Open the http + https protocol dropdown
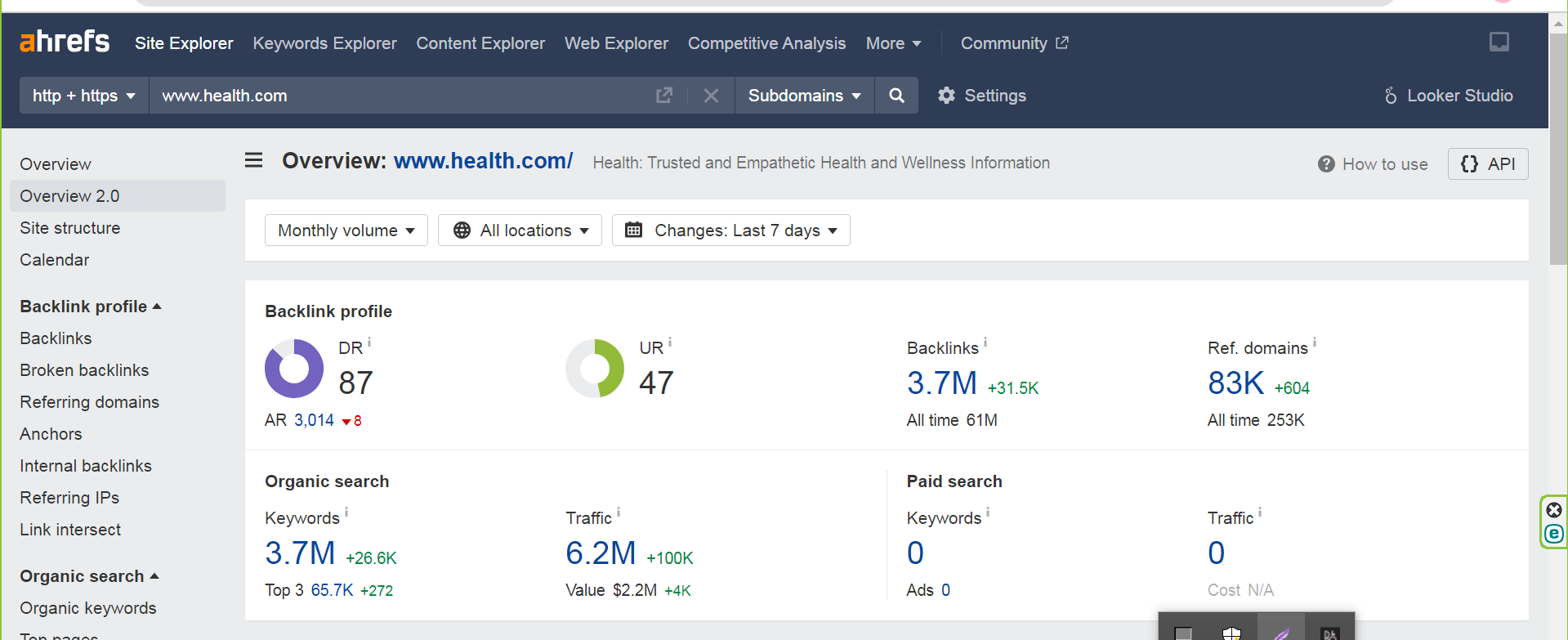 84,96
